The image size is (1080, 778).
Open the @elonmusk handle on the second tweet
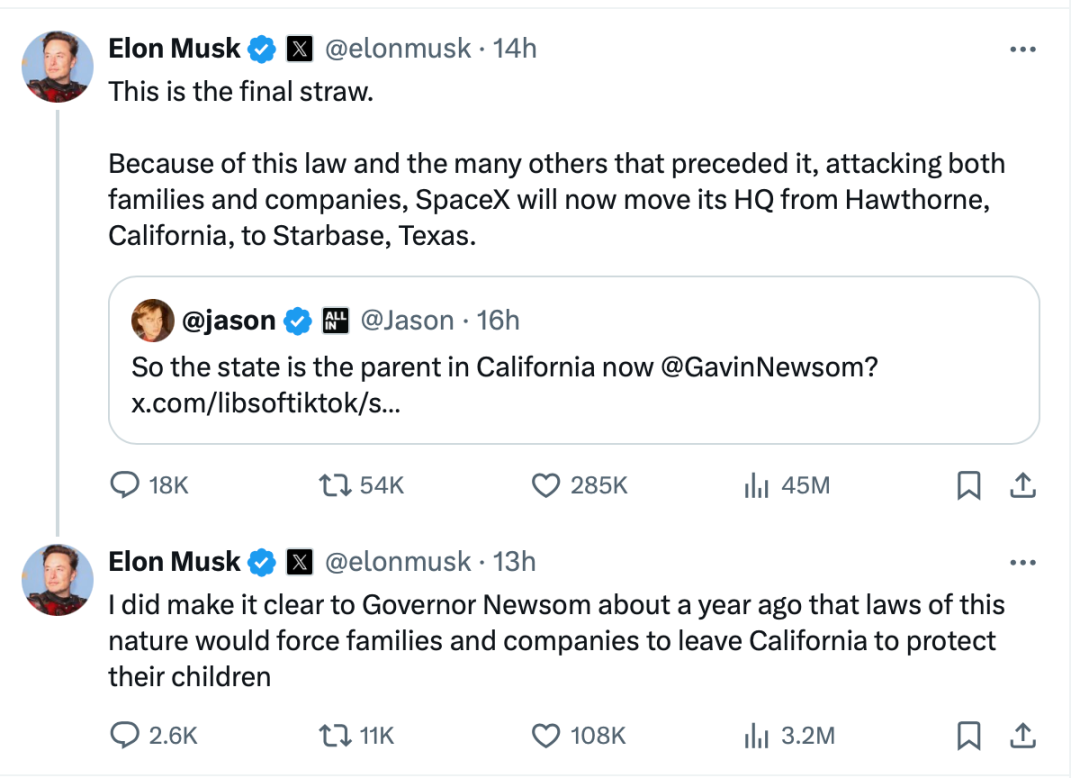pos(397,562)
